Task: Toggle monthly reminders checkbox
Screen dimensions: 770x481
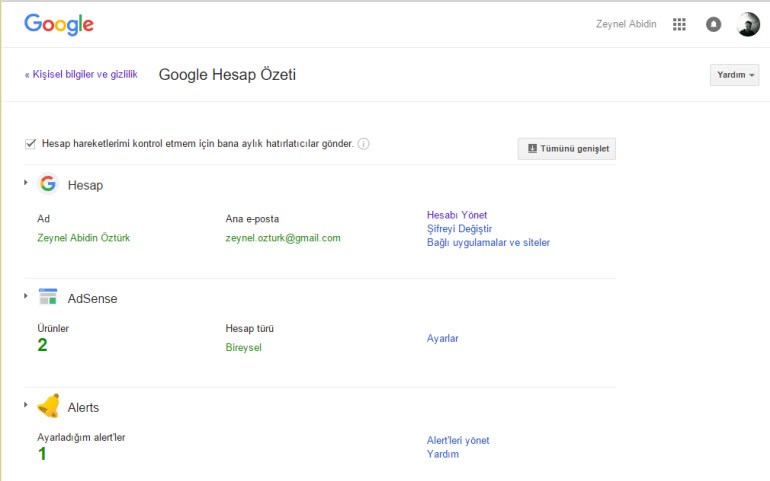Action: coord(30,144)
